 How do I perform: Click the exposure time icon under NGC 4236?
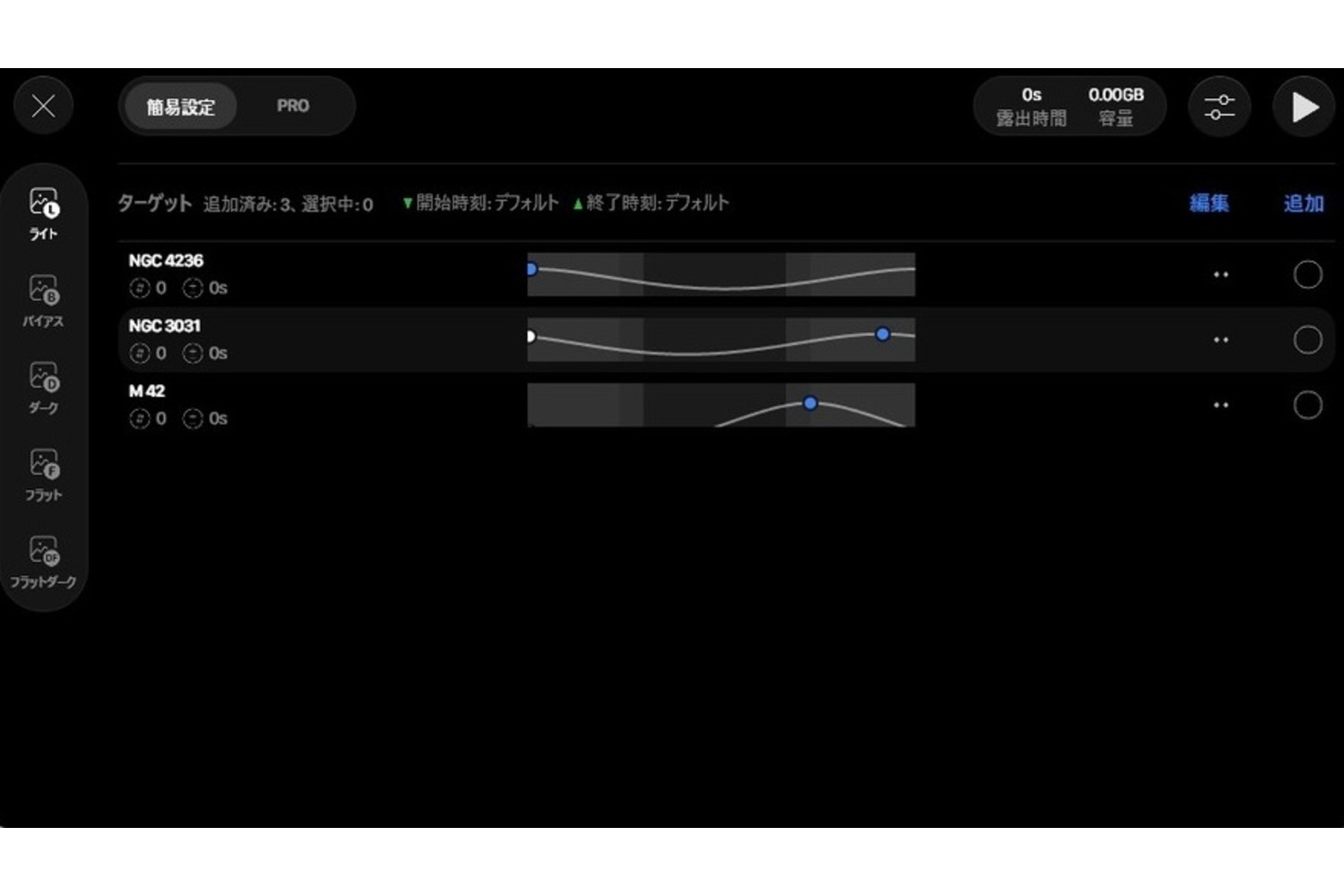click(193, 288)
